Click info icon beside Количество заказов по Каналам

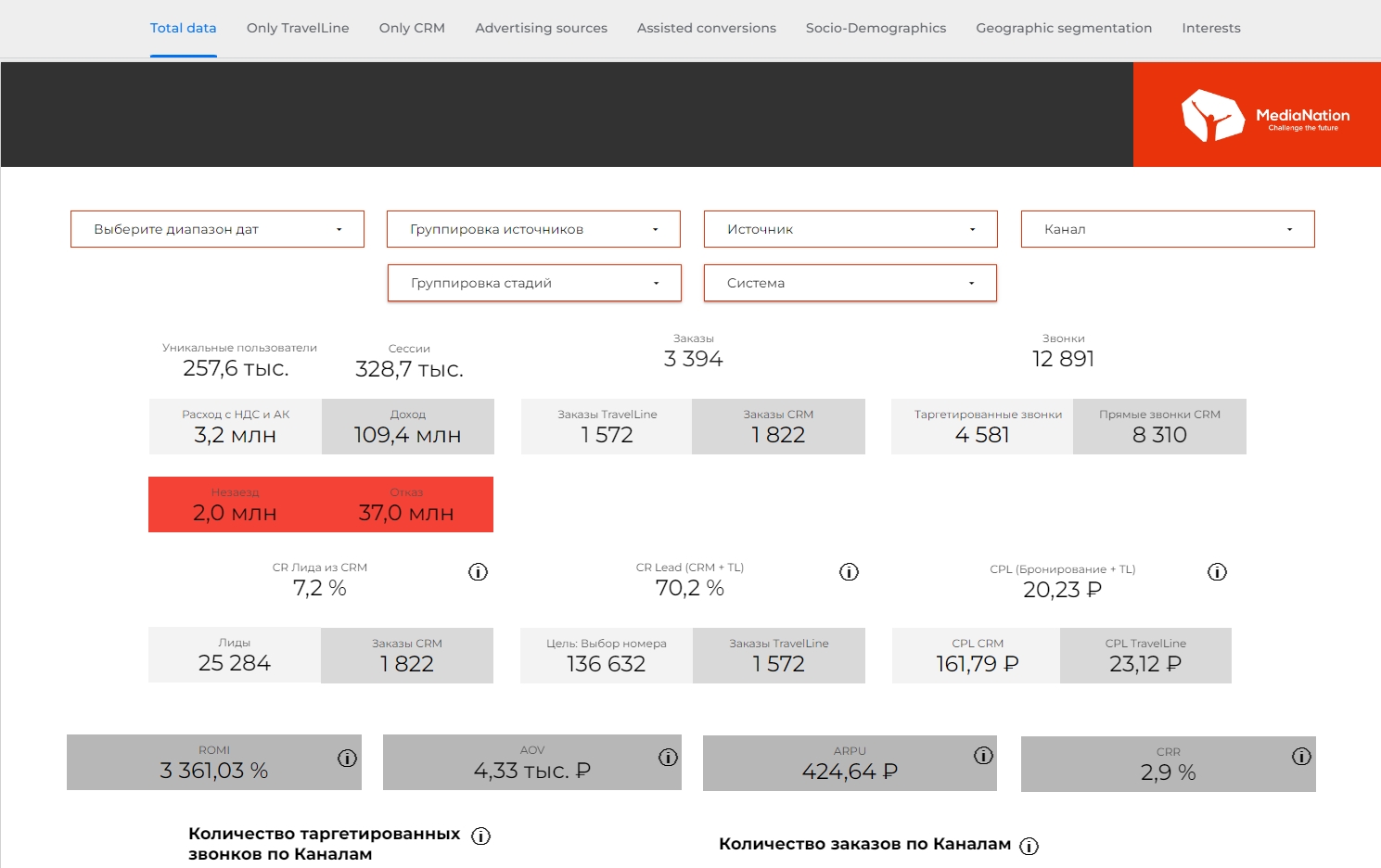pyautogui.click(x=1029, y=846)
